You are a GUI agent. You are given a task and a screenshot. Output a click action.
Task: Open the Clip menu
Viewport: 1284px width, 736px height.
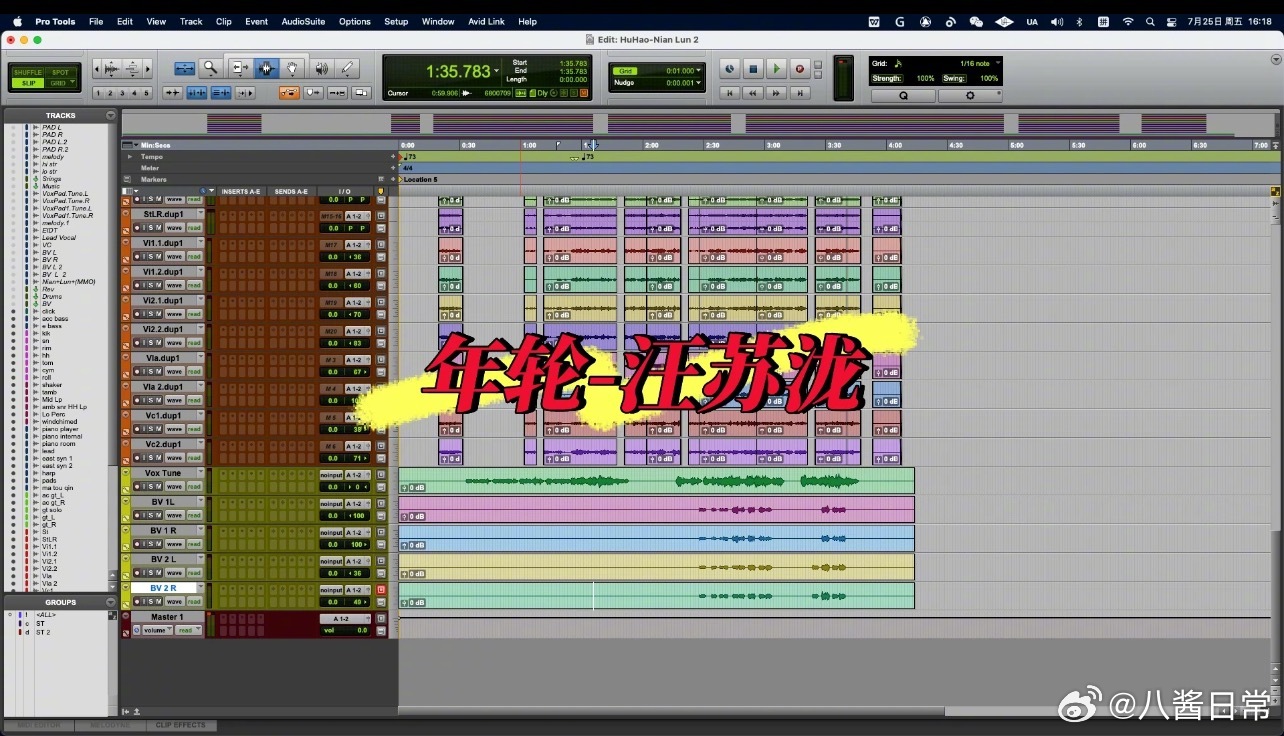(x=224, y=21)
